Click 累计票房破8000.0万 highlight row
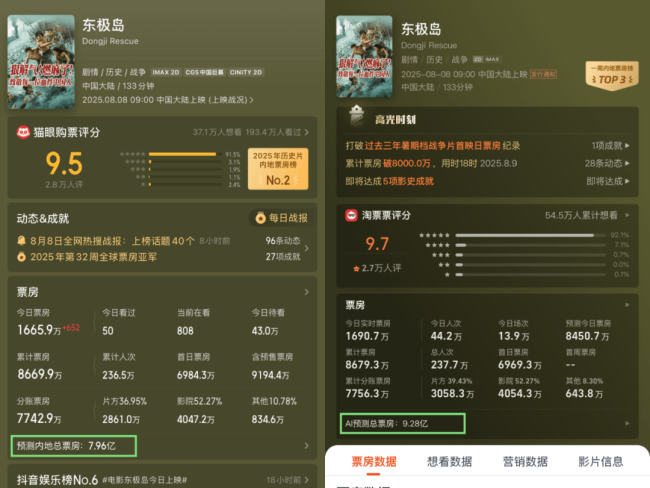This screenshot has width=650, height=488. [x=431, y=163]
